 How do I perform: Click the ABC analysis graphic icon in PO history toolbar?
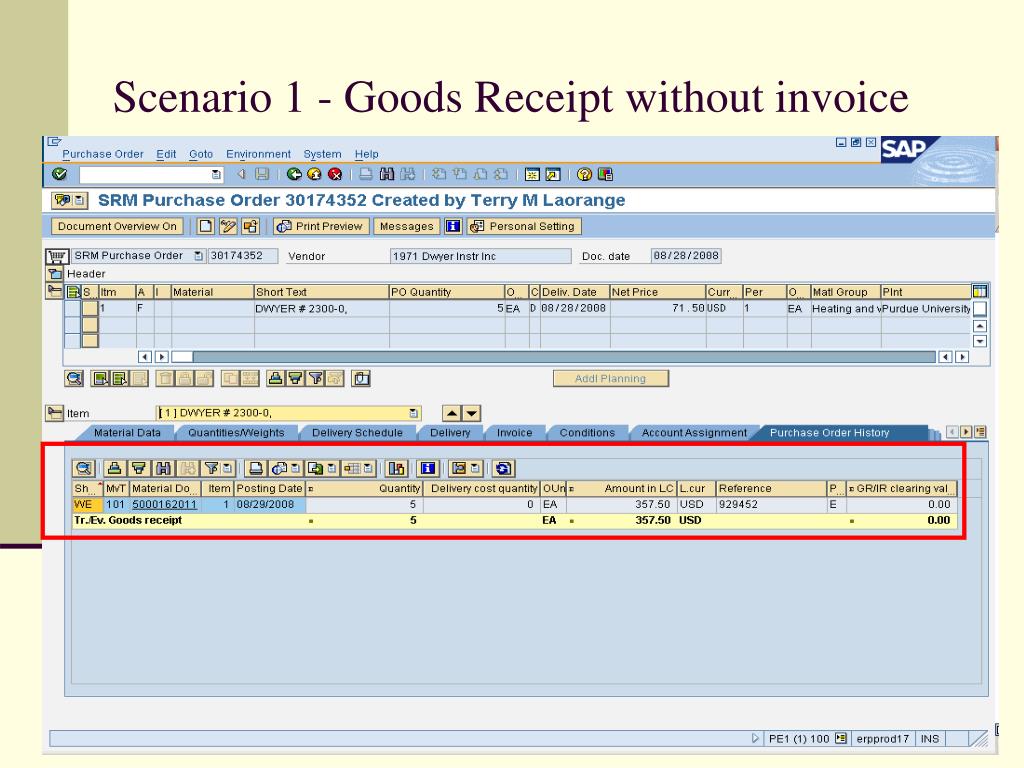396,468
